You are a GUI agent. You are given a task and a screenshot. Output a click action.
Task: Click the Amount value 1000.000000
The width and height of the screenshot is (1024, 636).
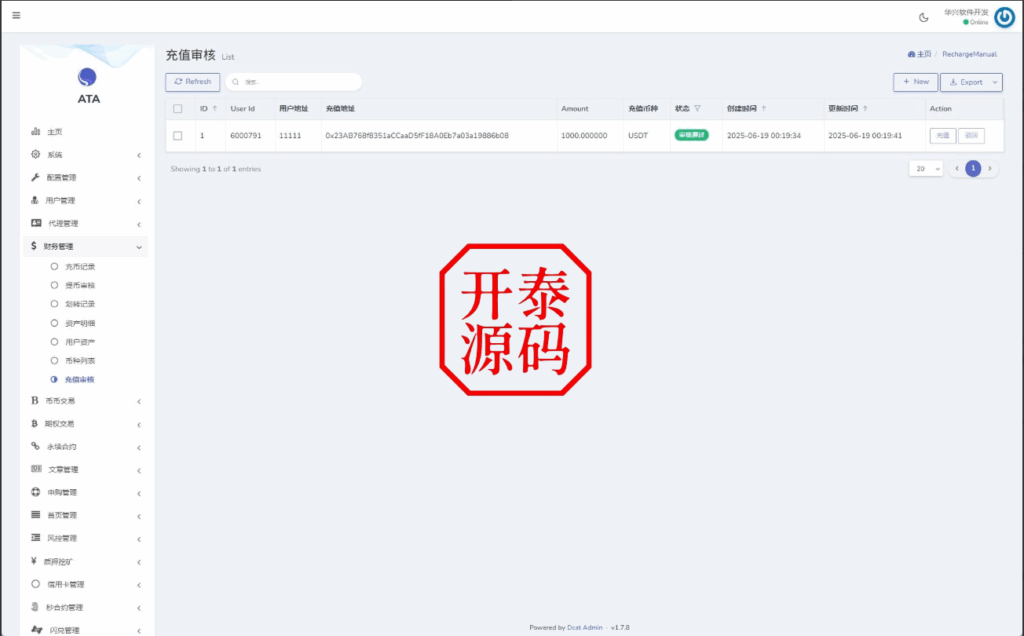pyautogui.click(x=584, y=136)
